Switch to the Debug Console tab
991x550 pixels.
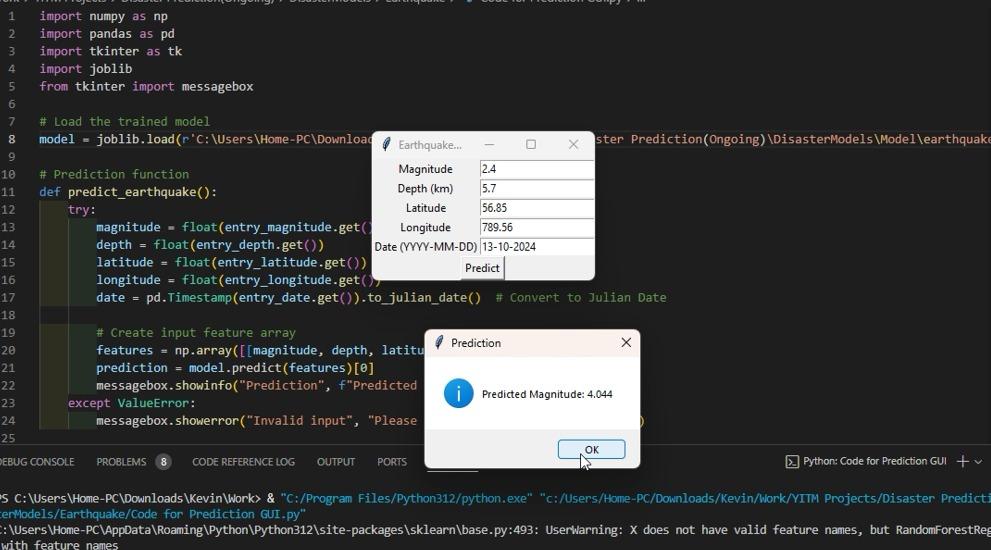(37, 462)
